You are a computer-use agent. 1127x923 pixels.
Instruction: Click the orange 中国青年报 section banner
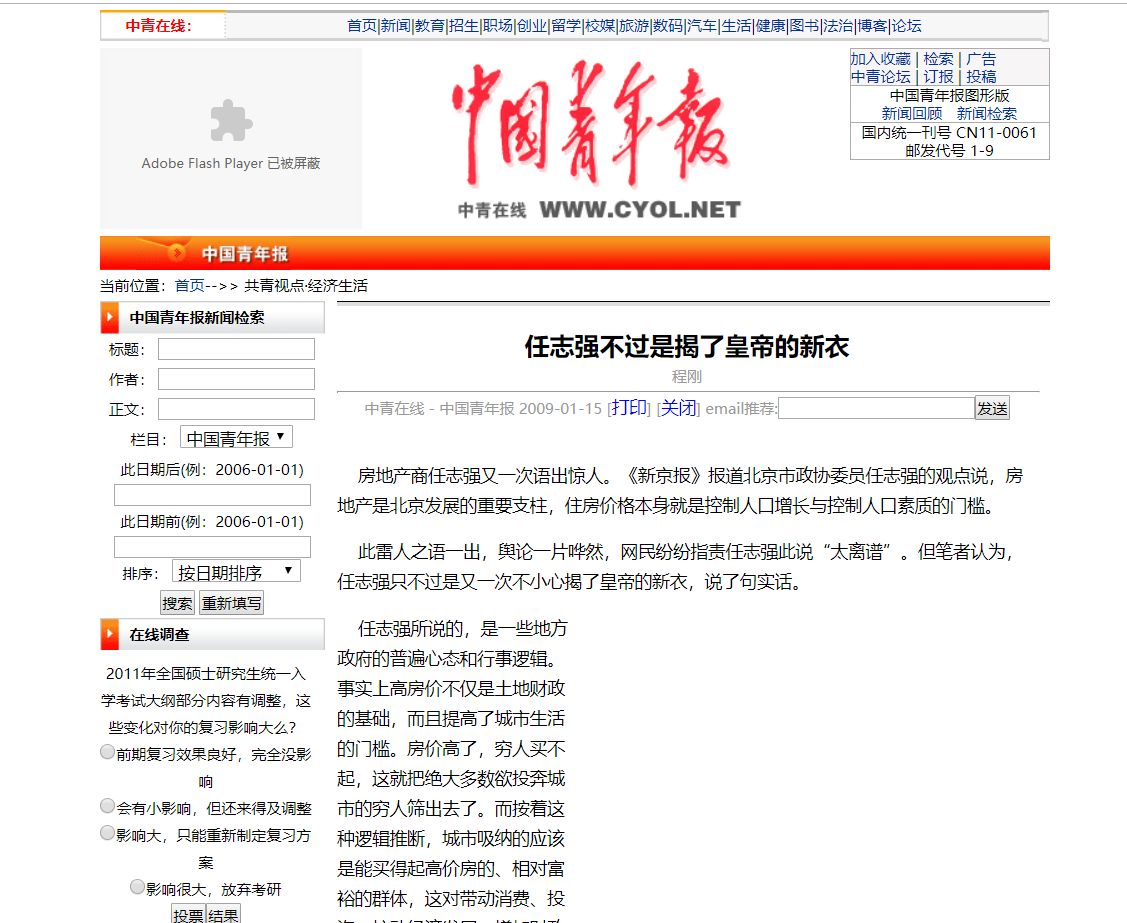tap(575, 253)
